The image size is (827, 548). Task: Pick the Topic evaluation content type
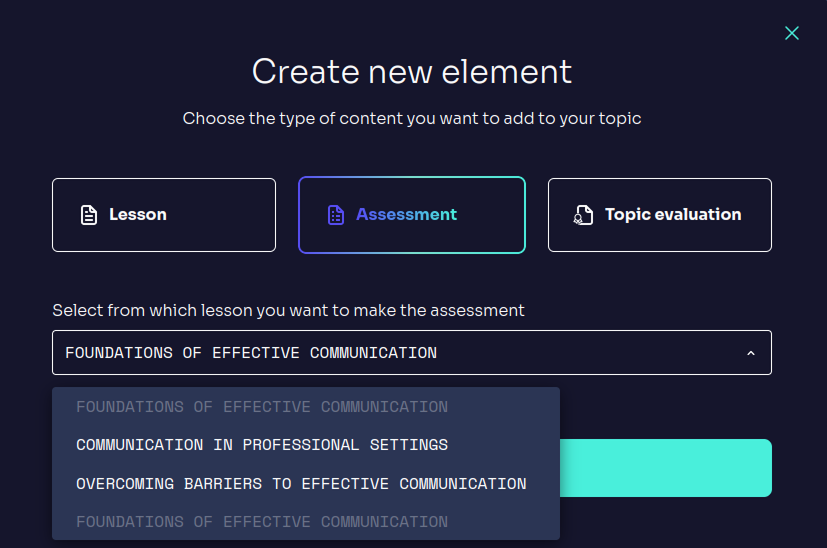(659, 215)
